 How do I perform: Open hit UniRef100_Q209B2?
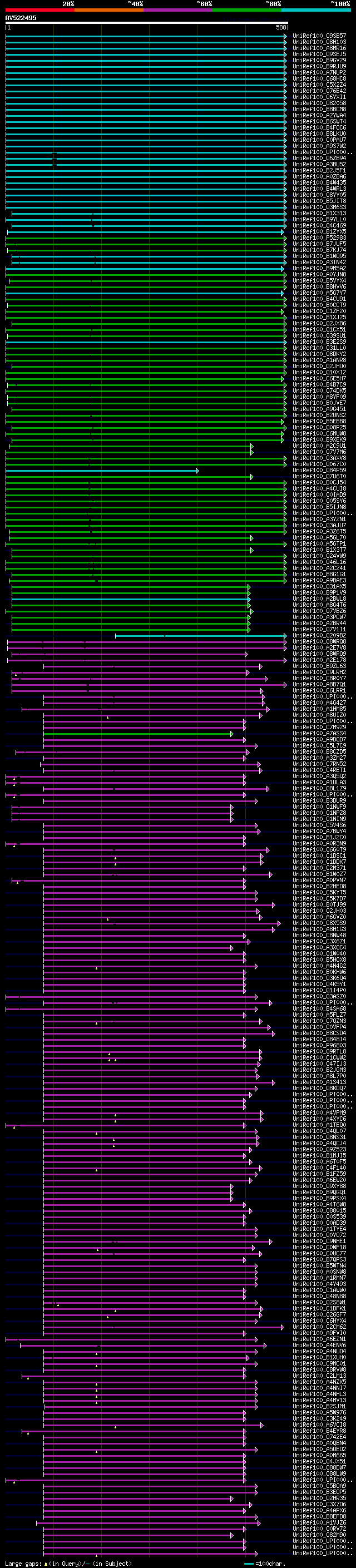point(319,635)
